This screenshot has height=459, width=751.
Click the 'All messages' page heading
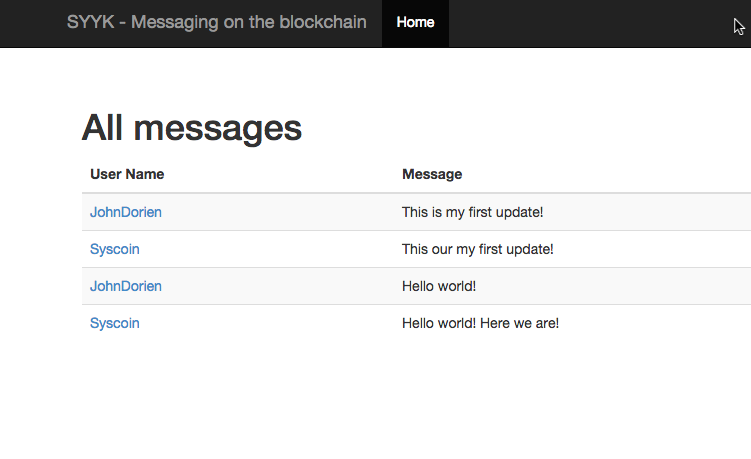pos(192,128)
